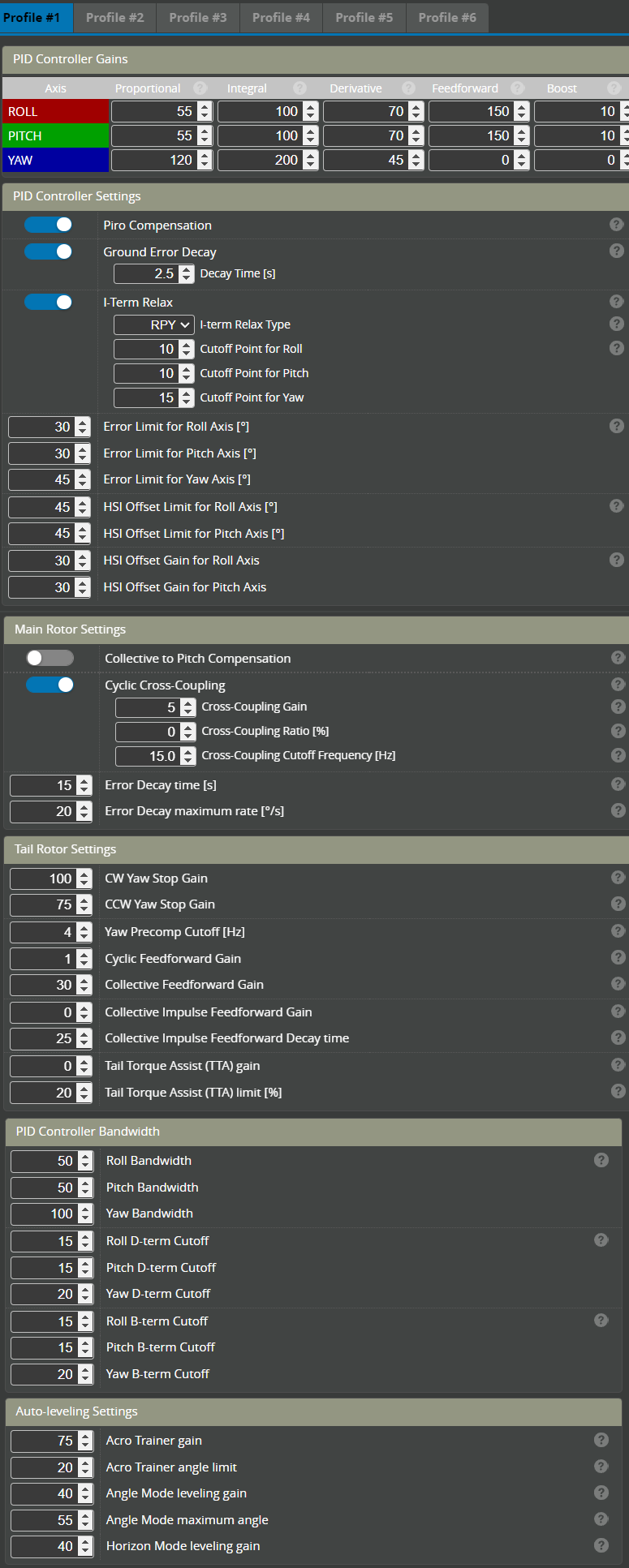Click the ROLL axis label
This screenshot has height=1568, width=629.
[x=55, y=111]
